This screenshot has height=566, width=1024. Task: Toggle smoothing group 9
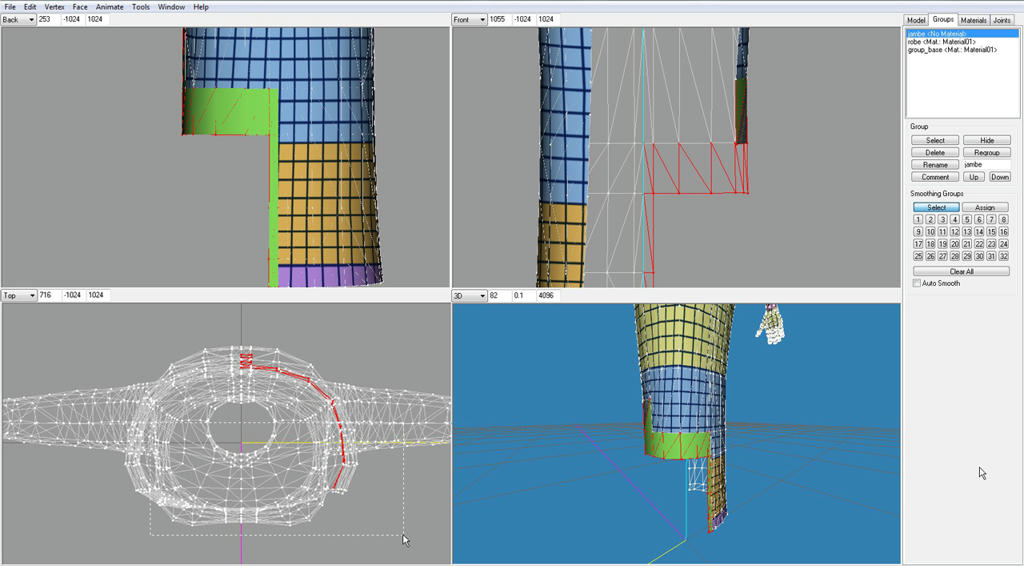point(918,232)
